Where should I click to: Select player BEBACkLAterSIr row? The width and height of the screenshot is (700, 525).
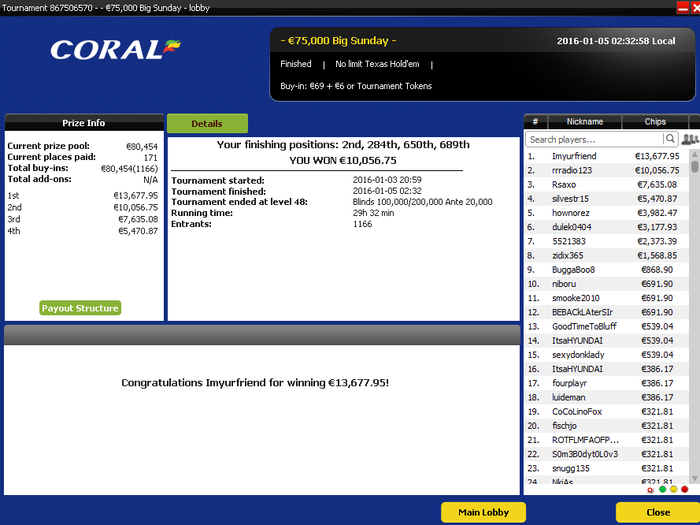[x=607, y=312]
